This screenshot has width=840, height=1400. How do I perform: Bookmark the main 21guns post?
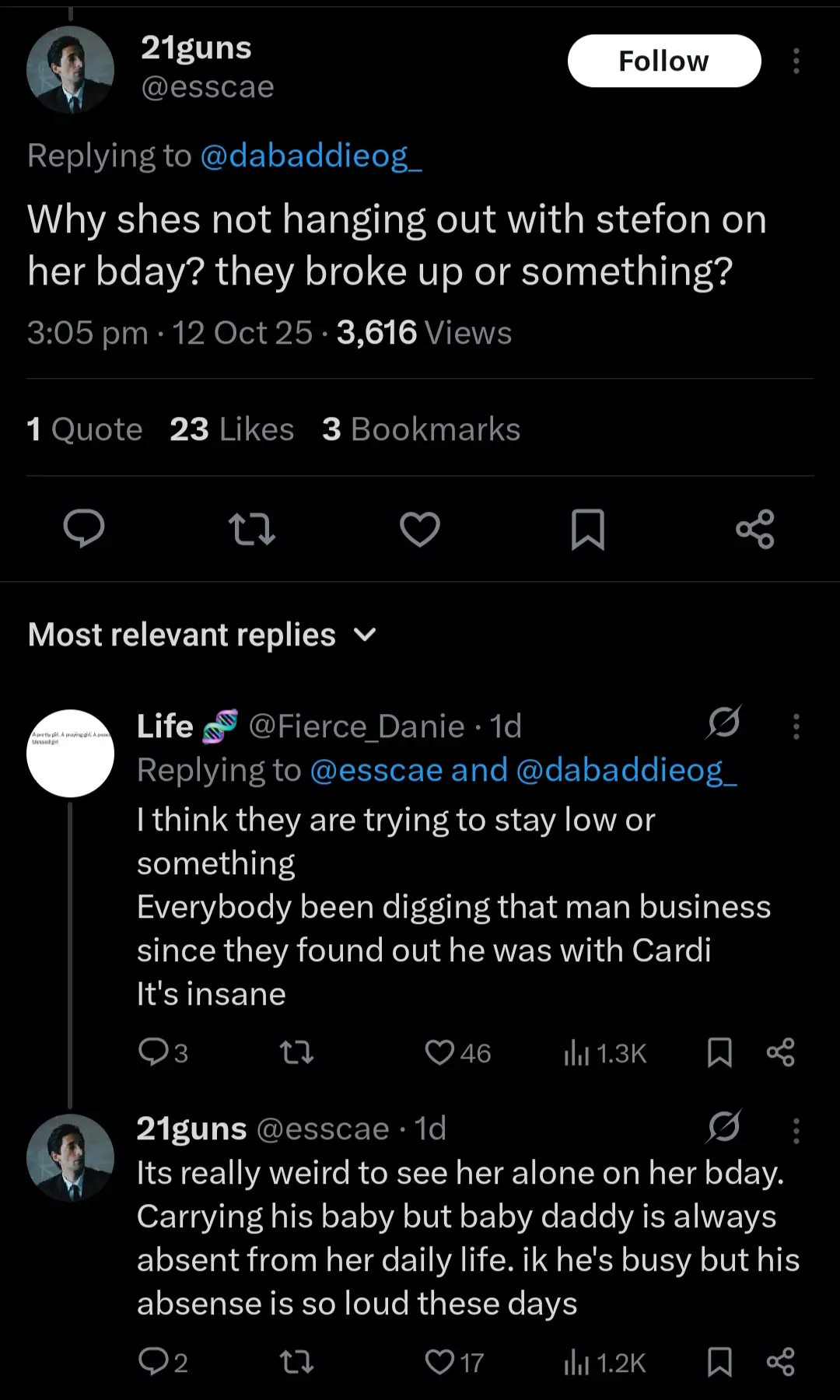click(587, 529)
